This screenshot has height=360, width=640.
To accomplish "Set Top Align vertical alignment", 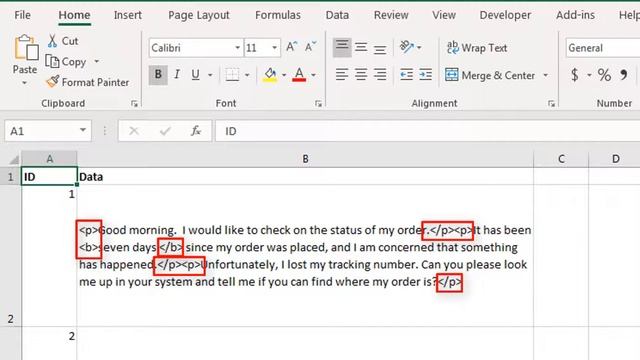I will pyautogui.click(x=342, y=47).
